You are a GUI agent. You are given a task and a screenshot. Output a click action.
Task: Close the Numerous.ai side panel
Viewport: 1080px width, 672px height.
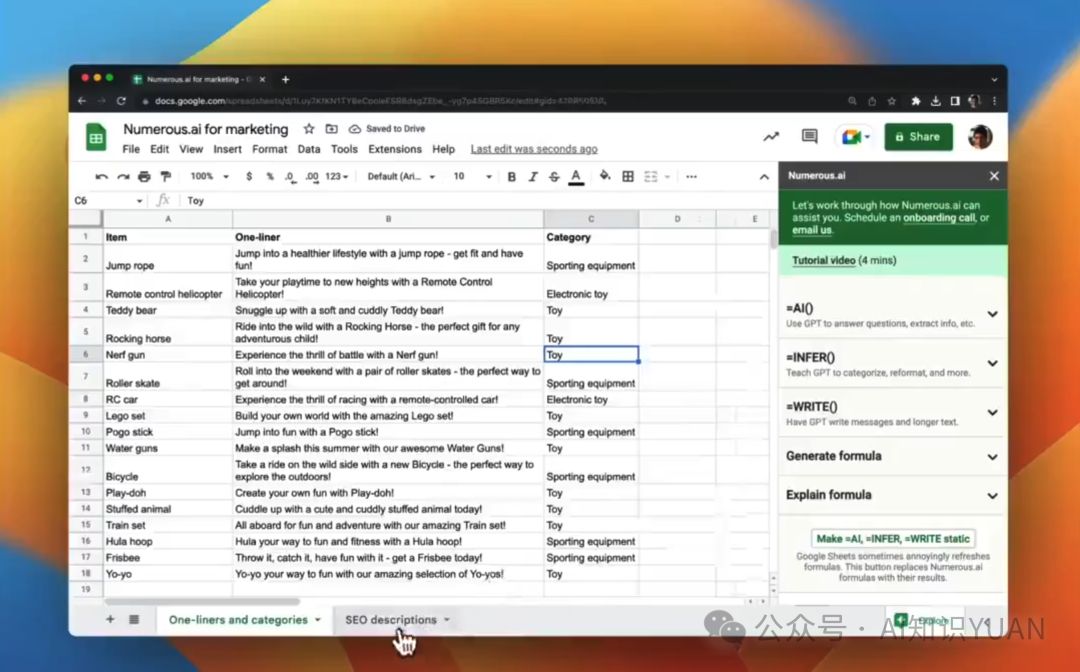point(994,176)
